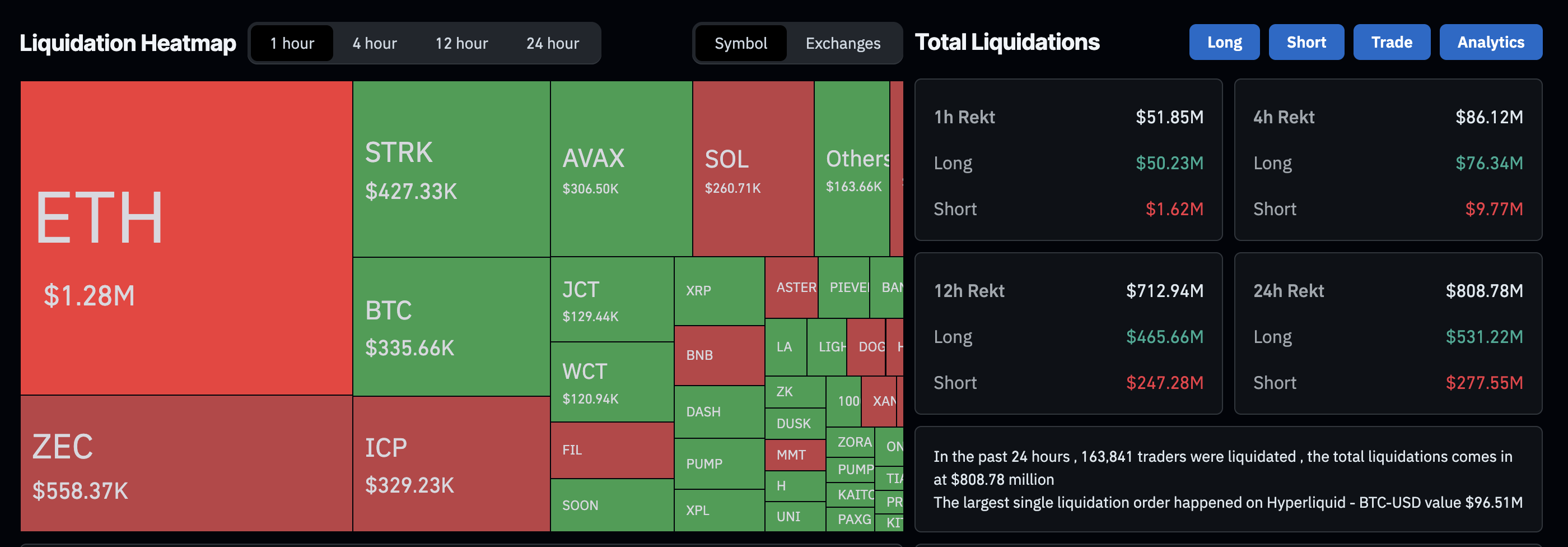
Task: Switch to the 12 hour timeframe
Action: 461,43
